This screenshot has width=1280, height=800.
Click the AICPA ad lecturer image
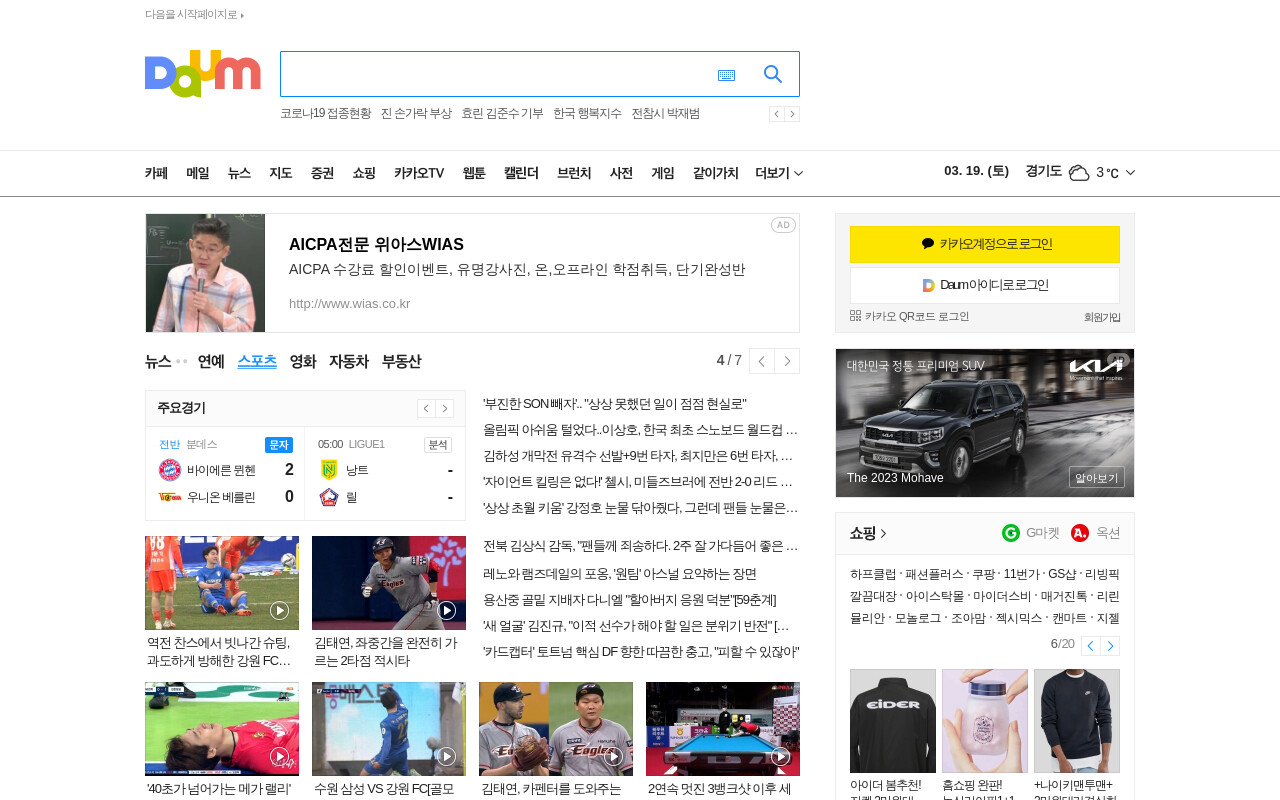[x=206, y=273]
